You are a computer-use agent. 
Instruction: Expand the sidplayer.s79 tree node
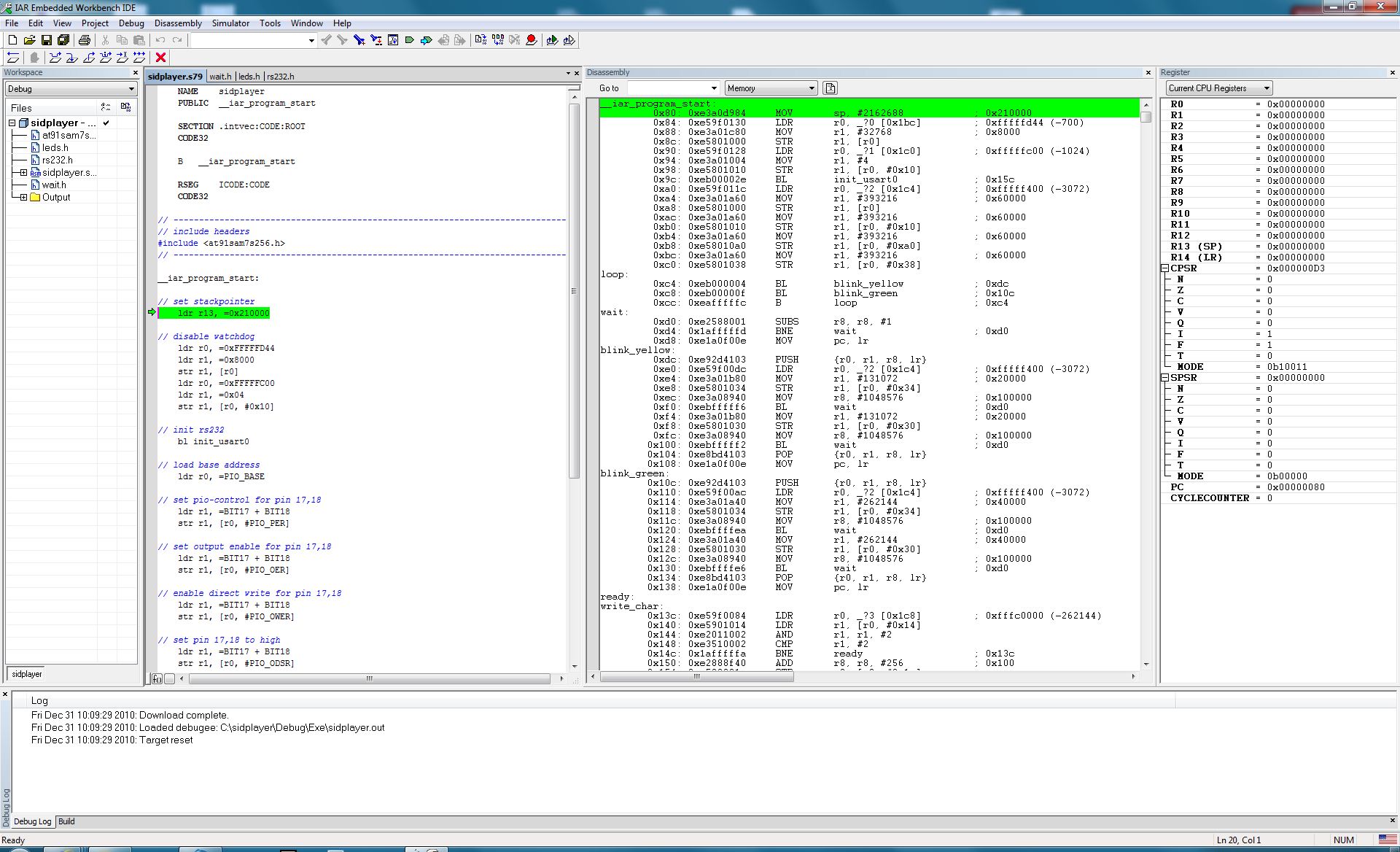coord(23,172)
